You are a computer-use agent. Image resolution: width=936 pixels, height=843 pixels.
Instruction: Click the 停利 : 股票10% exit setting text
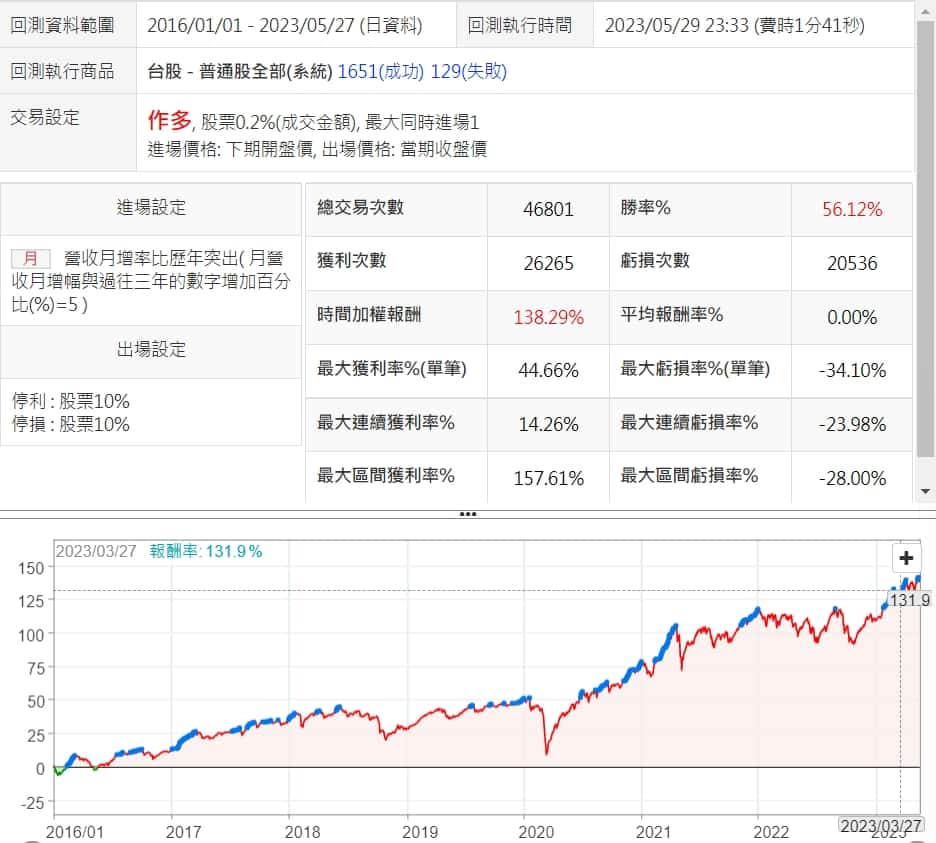click(x=71, y=401)
